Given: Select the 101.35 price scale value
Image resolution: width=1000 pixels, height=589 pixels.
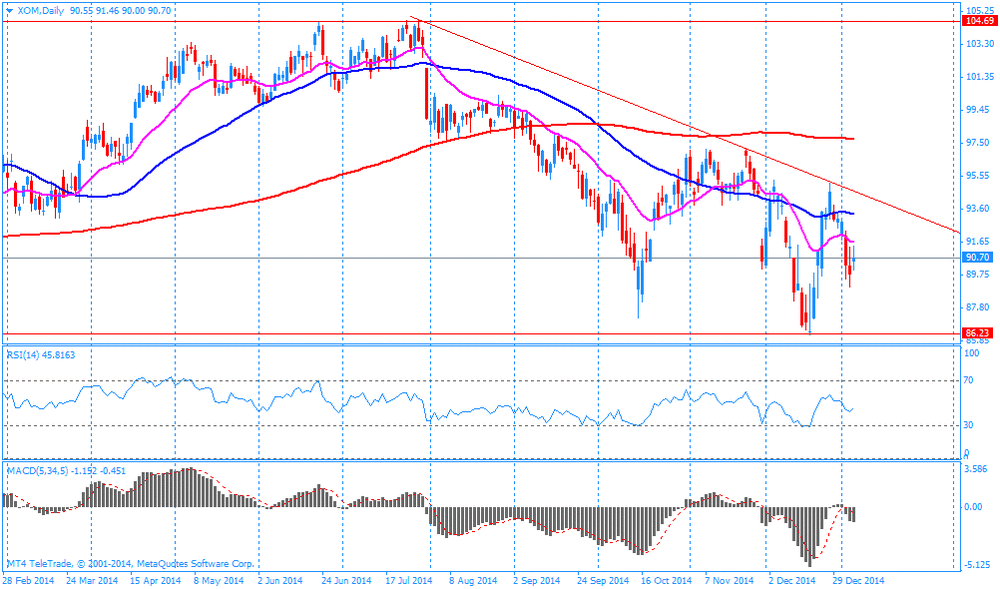Looking at the screenshot, I should [x=980, y=76].
